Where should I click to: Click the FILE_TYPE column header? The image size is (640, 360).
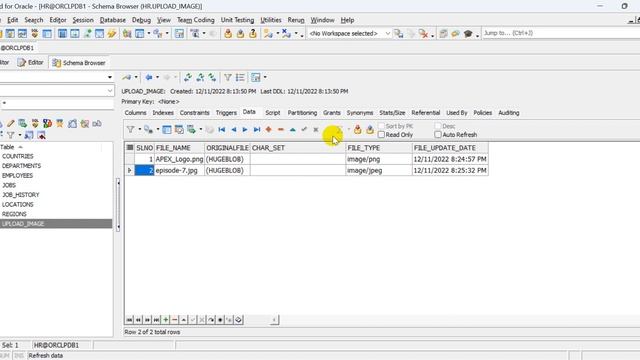[379, 148]
